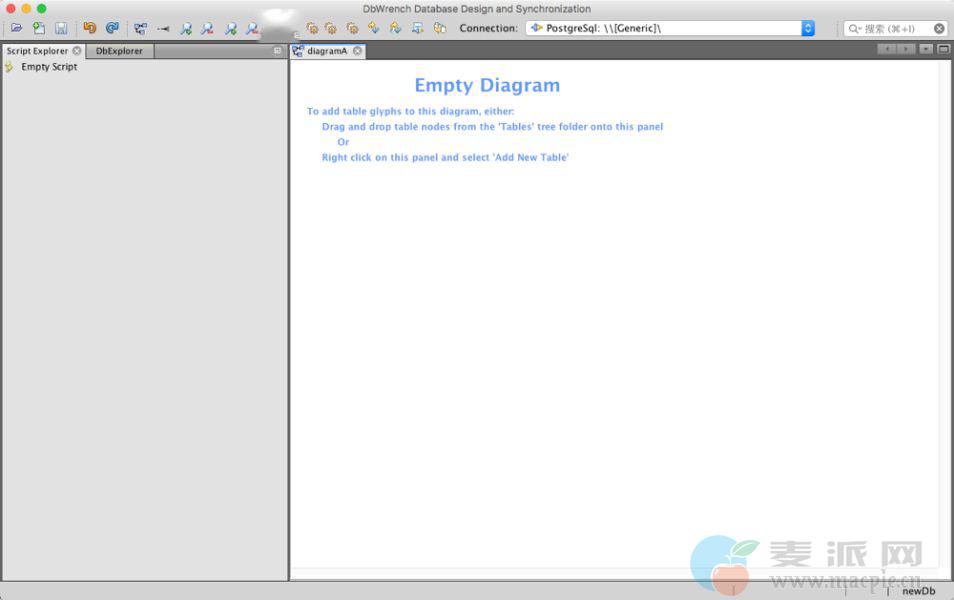Viewport: 954px width, 600px height.
Task: Select the Empty Script tree node
Action: coord(49,67)
